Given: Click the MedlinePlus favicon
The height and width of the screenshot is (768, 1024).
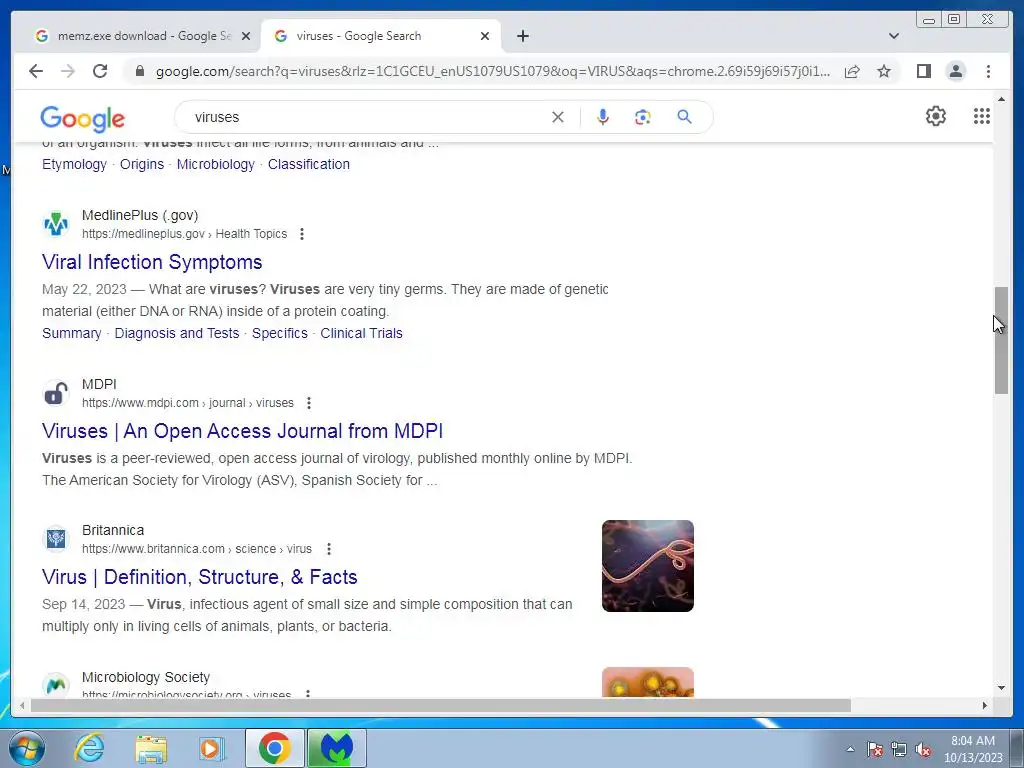Looking at the screenshot, I should coord(56,224).
